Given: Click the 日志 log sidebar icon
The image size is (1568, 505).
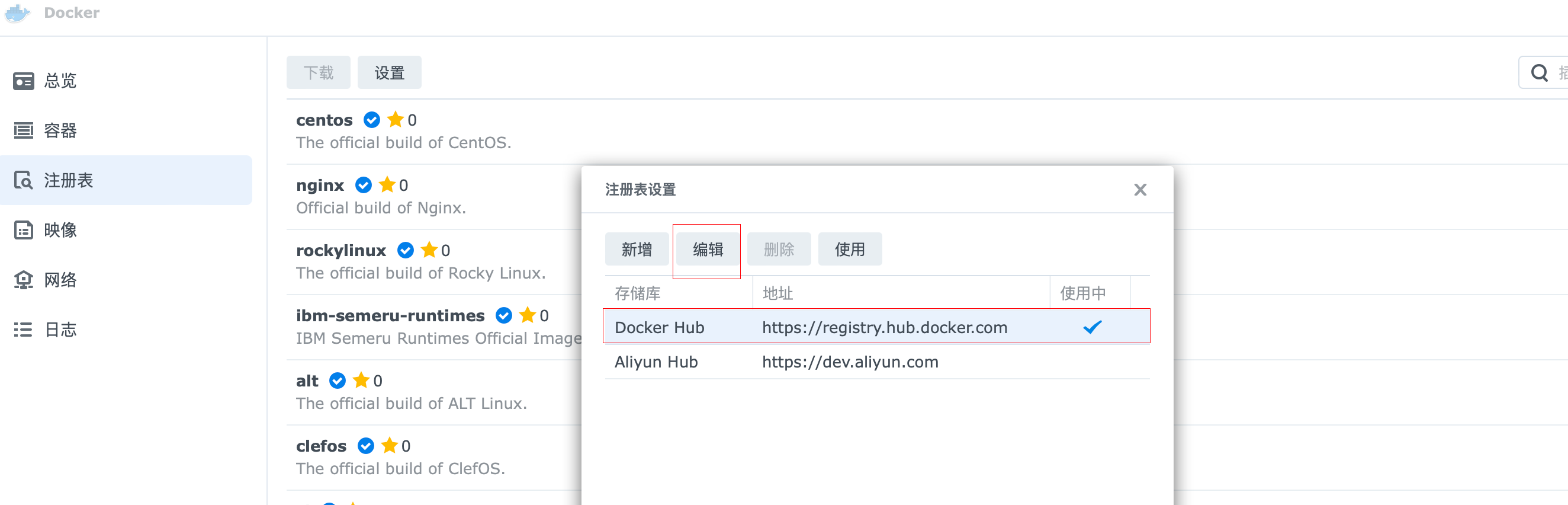Looking at the screenshot, I should tap(23, 330).
